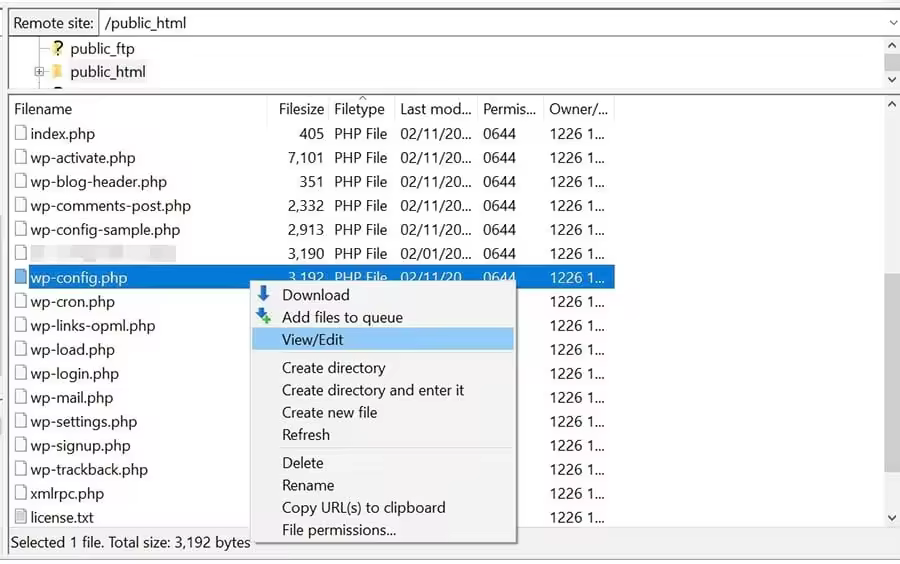Select the wp-login.php filename
This screenshot has width=900, height=564.
point(75,374)
